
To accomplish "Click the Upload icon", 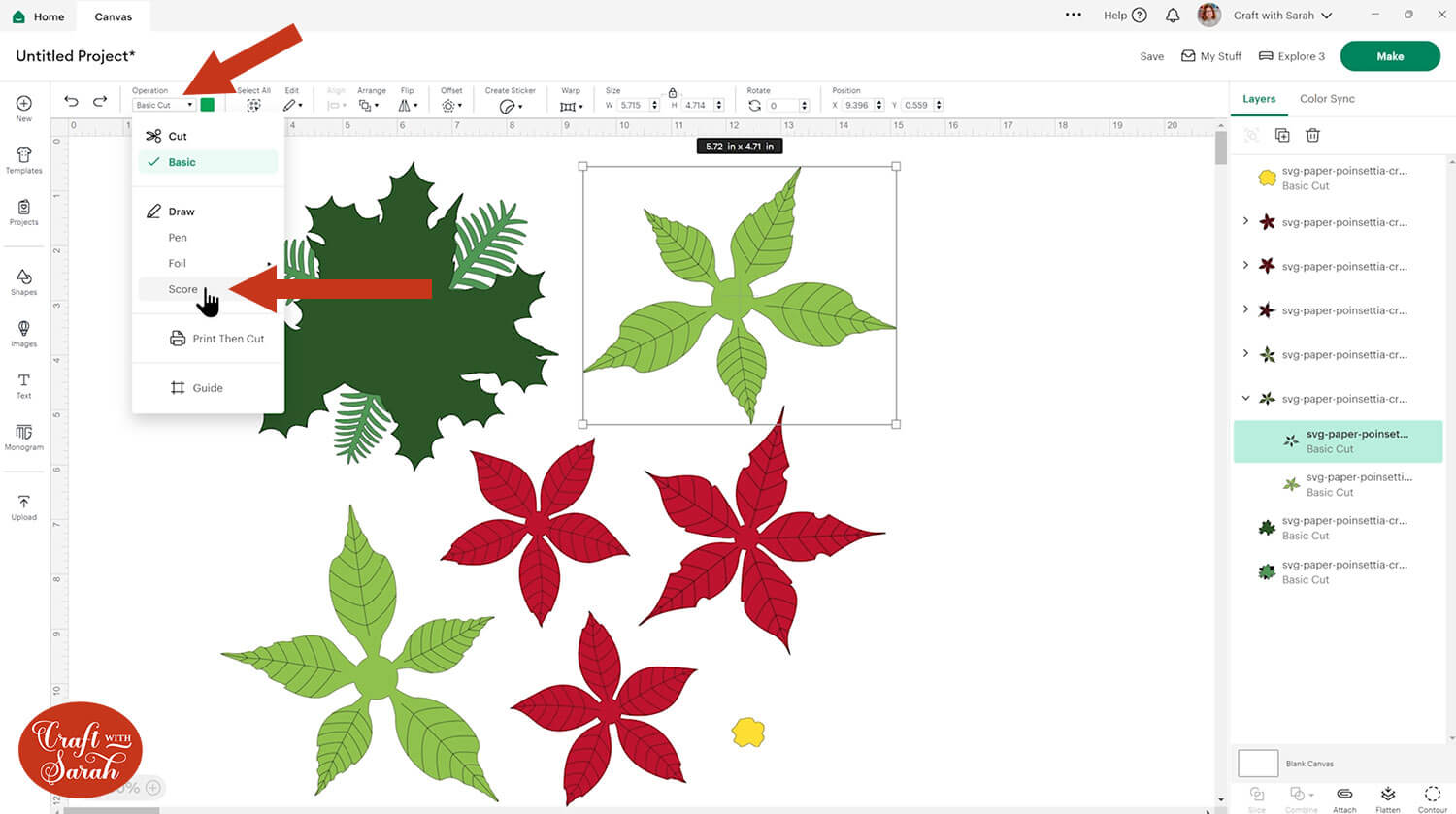I will pyautogui.click(x=24, y=506).
